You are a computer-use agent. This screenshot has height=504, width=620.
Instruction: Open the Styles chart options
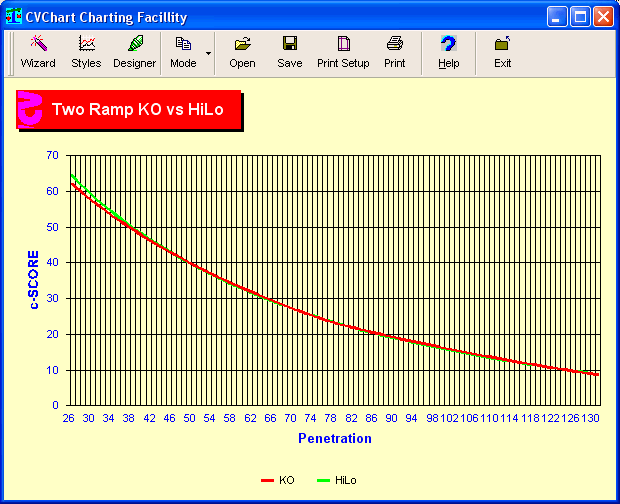click(86, 51)
